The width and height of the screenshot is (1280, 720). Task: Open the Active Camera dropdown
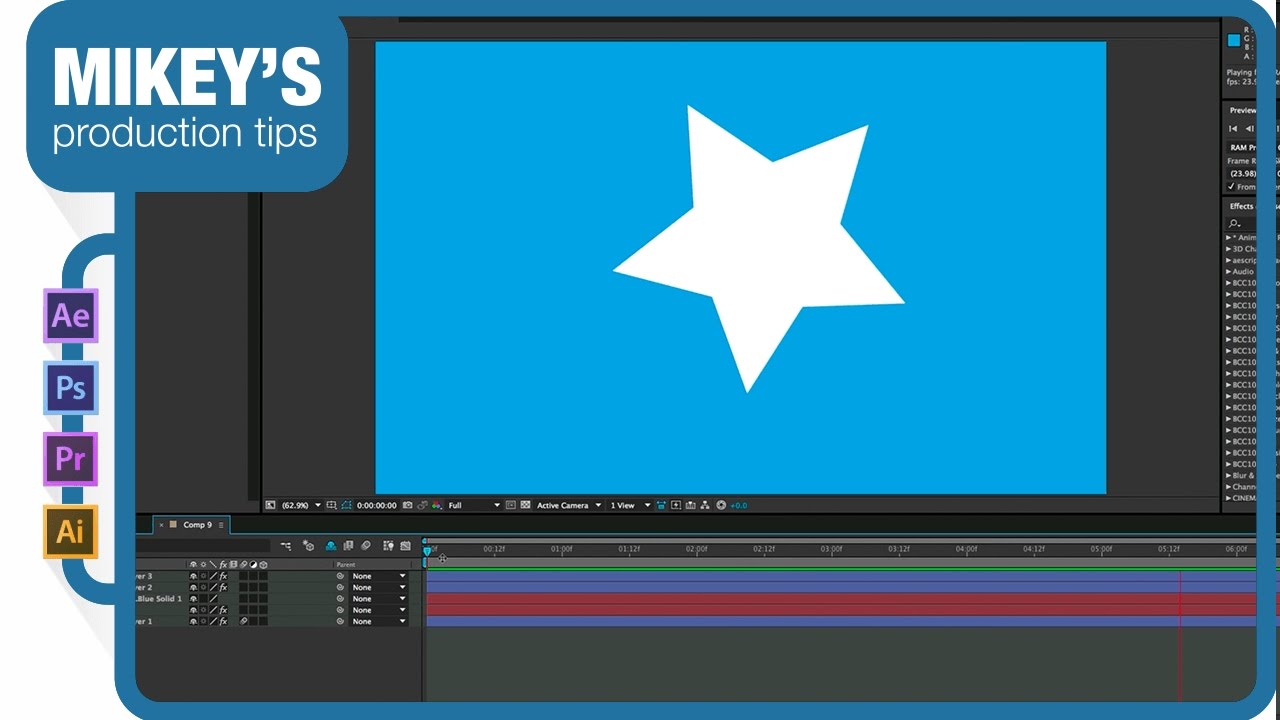[x=569, y=505]
